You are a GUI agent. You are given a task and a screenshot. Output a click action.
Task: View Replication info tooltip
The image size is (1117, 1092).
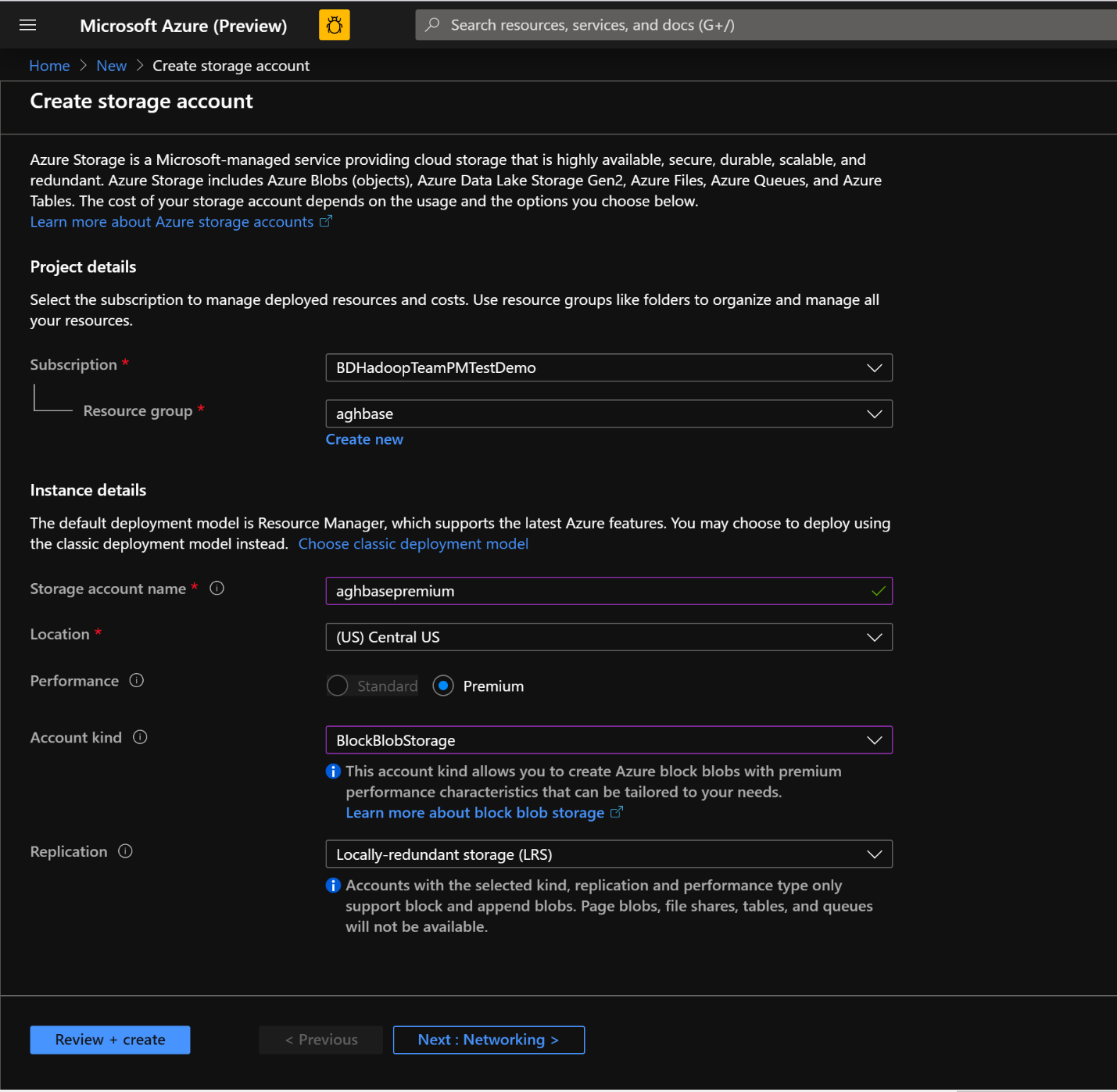[x=125, y=851]
